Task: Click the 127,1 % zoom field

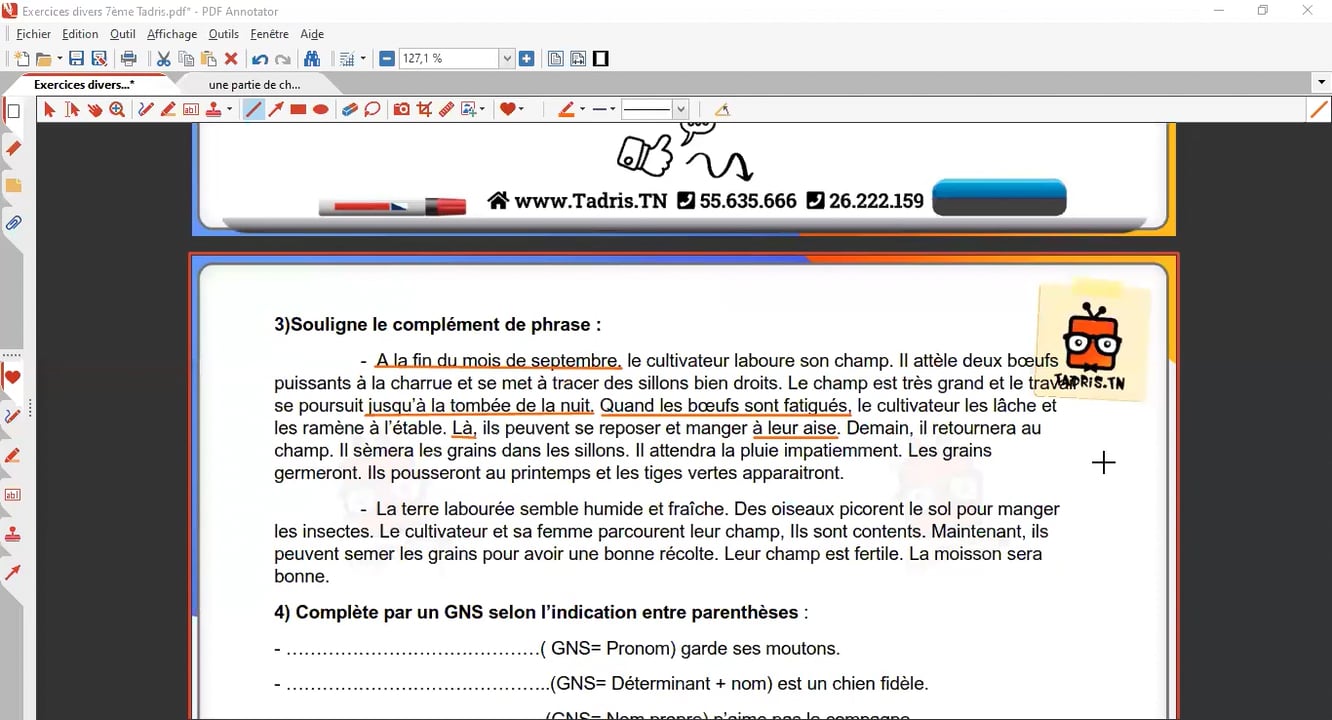Action: click(449, 59)
